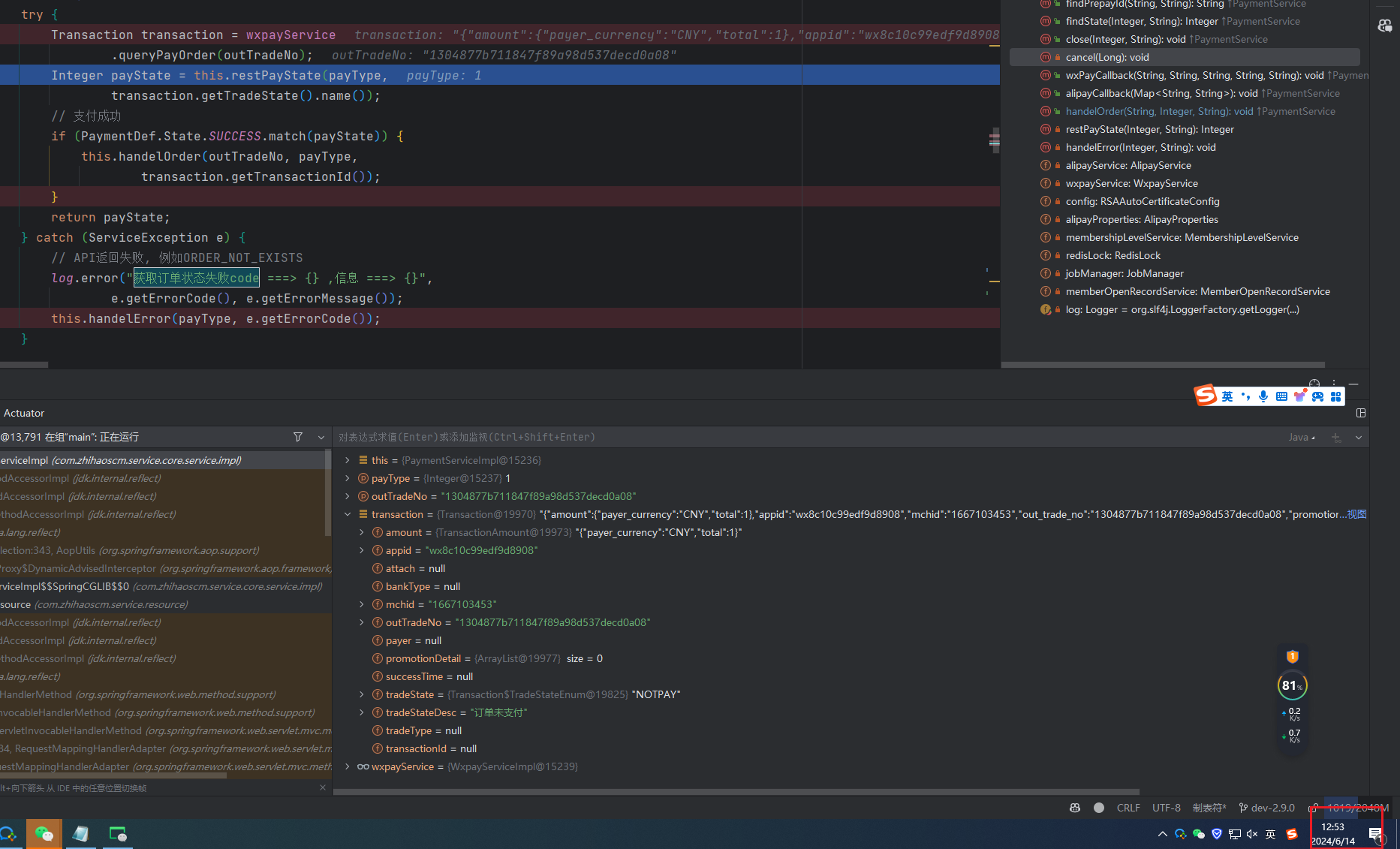Screen dimensions: 1400x849
Task: Click the muted speaker volume icon in the tray
Action: [1252, 834]
